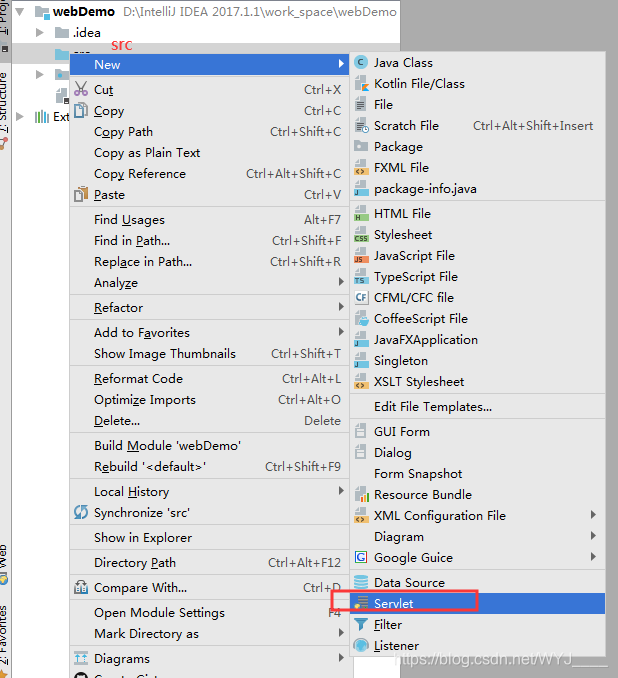Choose Directory Path

[209, 563]
